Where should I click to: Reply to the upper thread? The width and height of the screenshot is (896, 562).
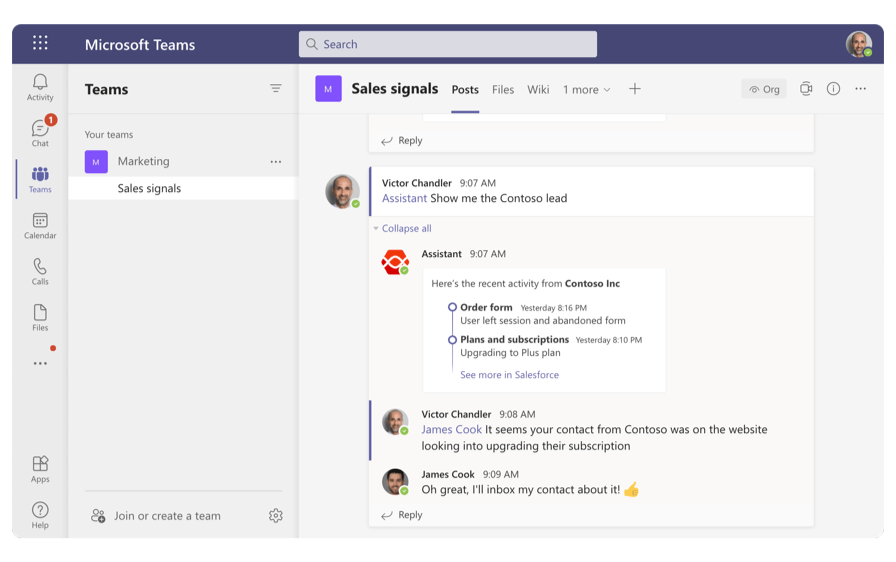(402, 140)
